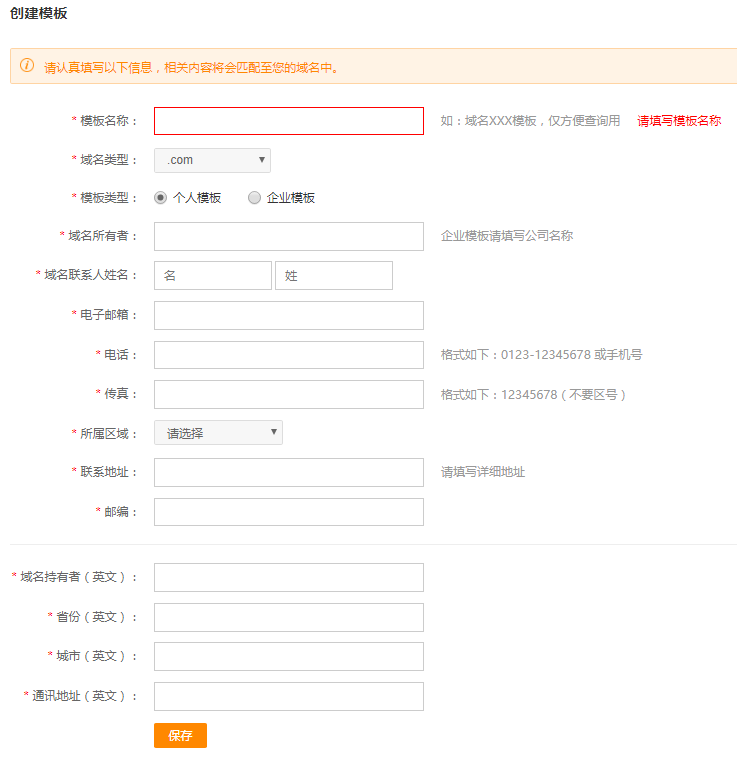This screenshot has height=762, width=737.
Task: Select the 企业模板 radio button
Action: [x=254, y=198]
